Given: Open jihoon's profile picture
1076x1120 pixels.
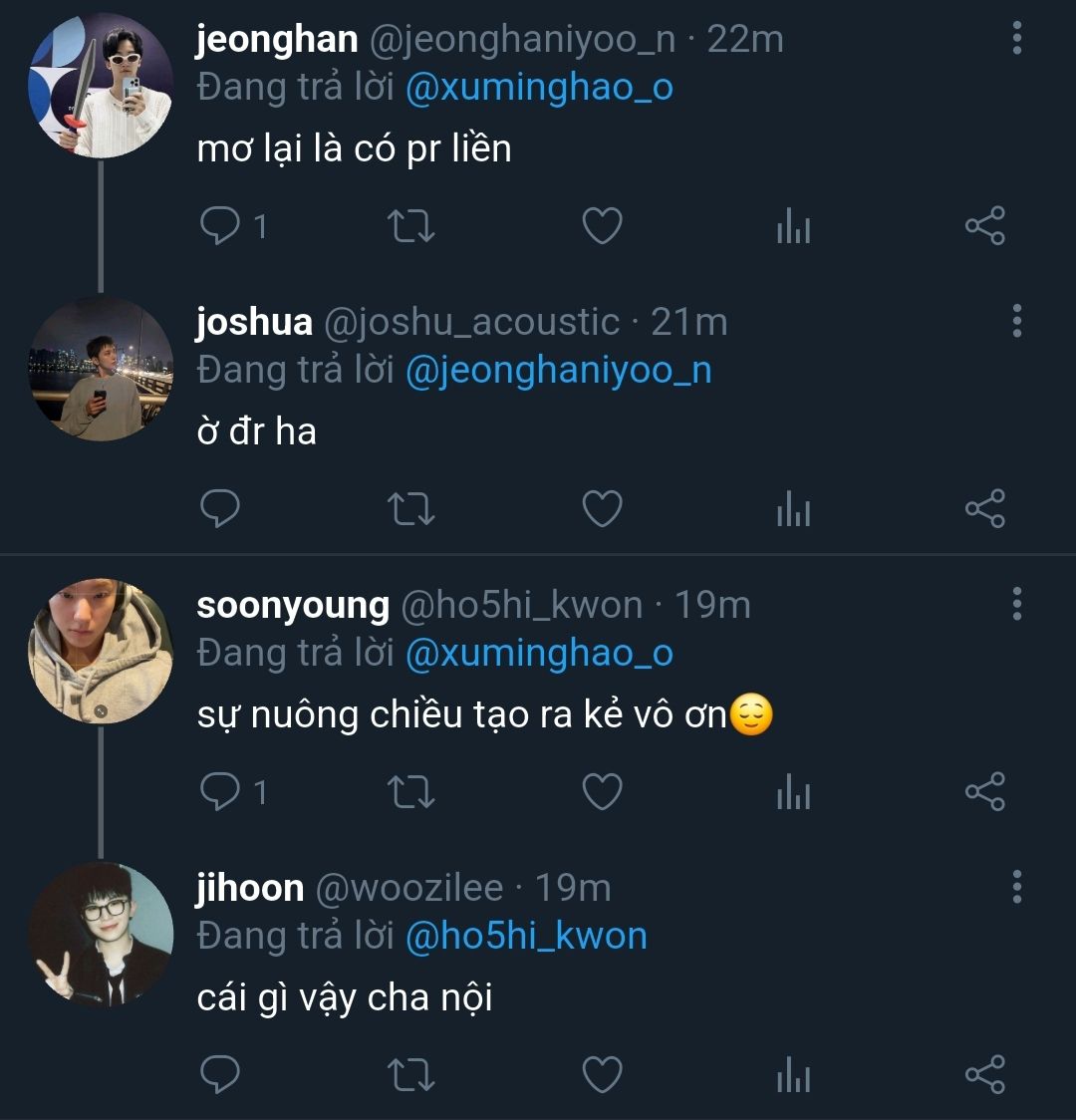Looking at the screenshot, I should coord(100,934).
